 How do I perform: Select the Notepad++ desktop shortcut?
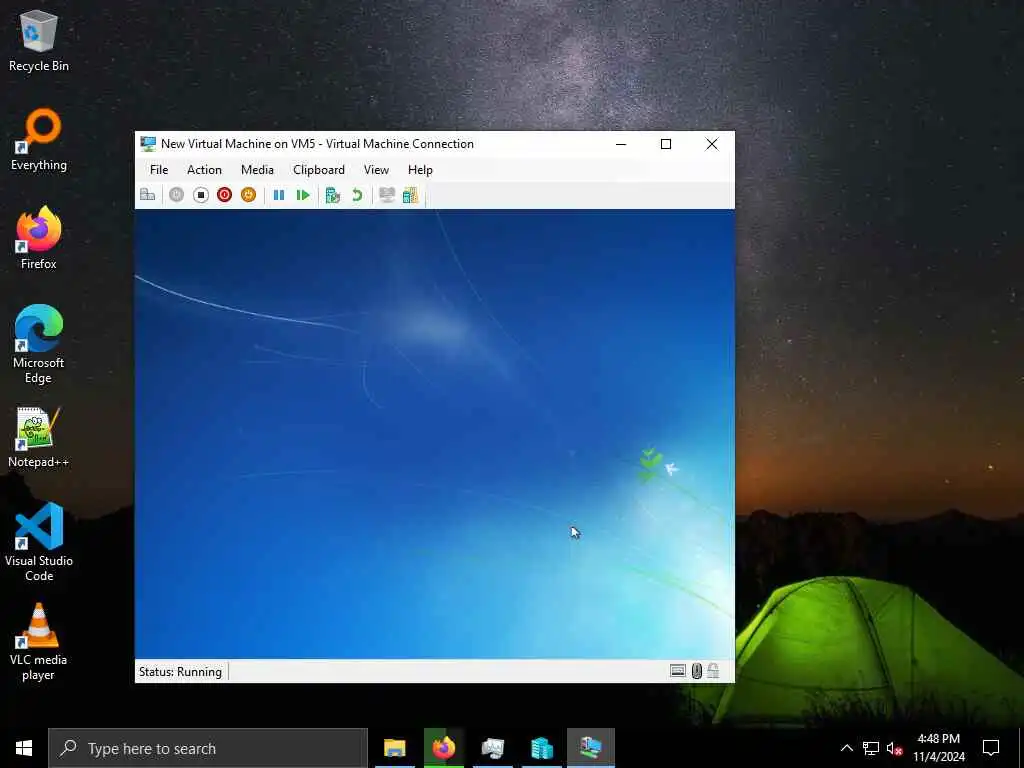(x=39, y=437)
